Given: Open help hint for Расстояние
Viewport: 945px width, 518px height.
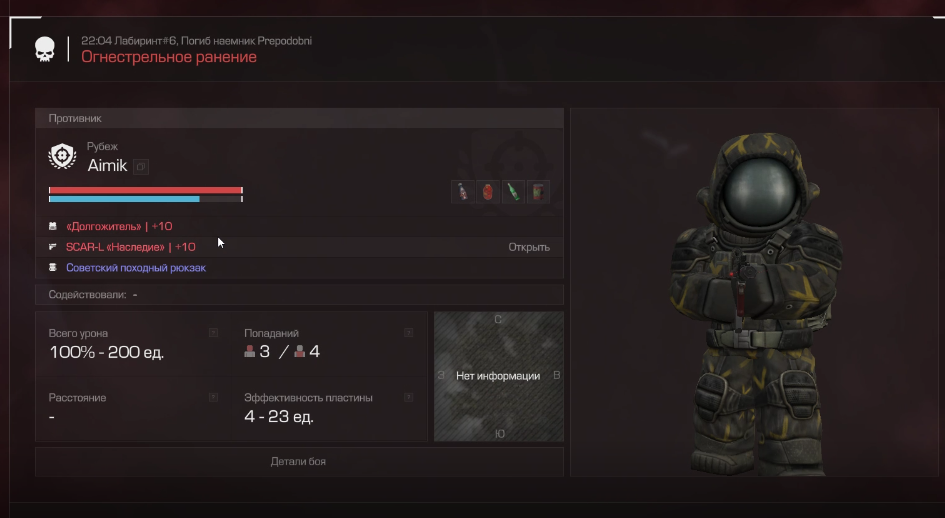Looking at the screenshot, I should tap(213, 397).
